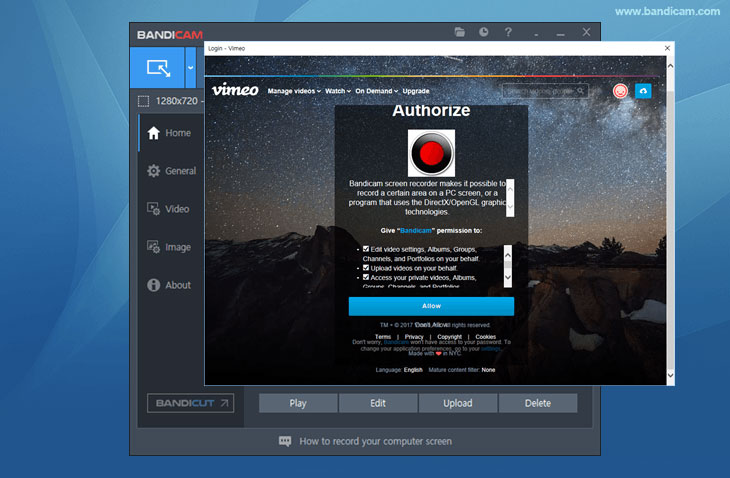Click the BANDICAM logo in title bar
The width and height of the screenshot is (730, 478).
(169, 35)
